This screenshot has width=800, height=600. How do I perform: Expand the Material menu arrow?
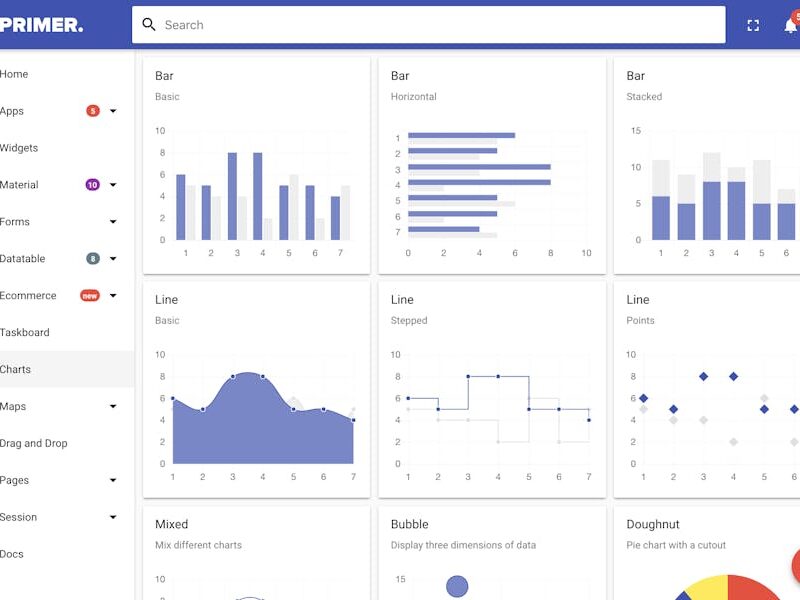click(x=113, y=185)
